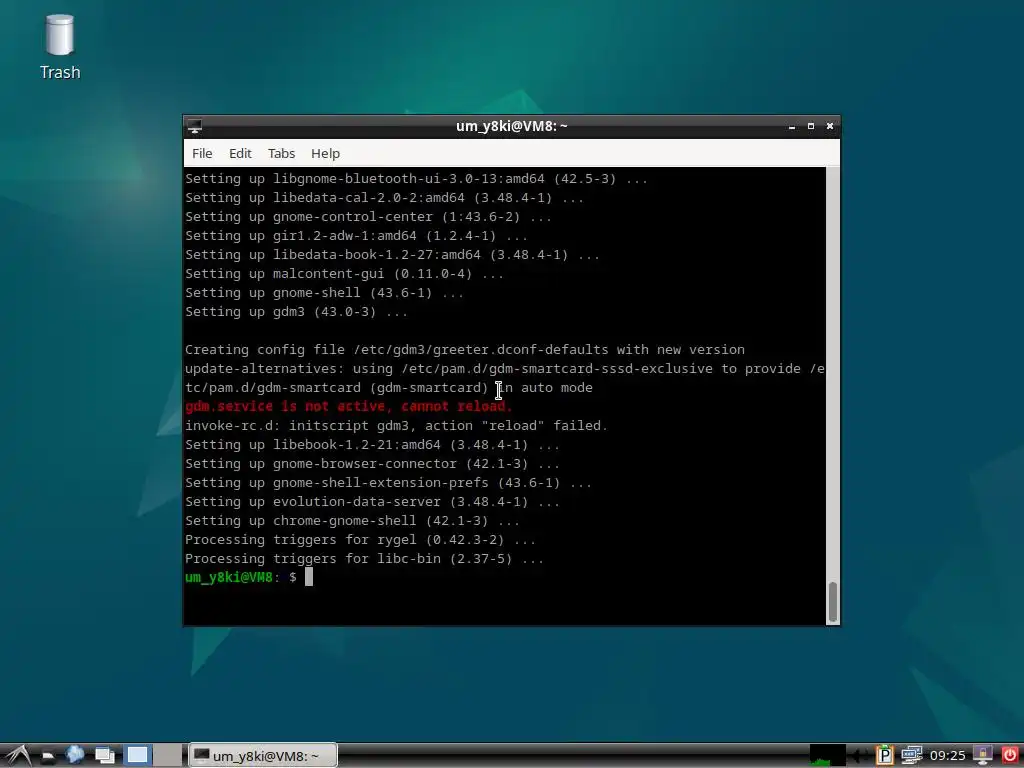
Task: Click the terminal vertical scrollbar thumb
Action: point(833,601)
